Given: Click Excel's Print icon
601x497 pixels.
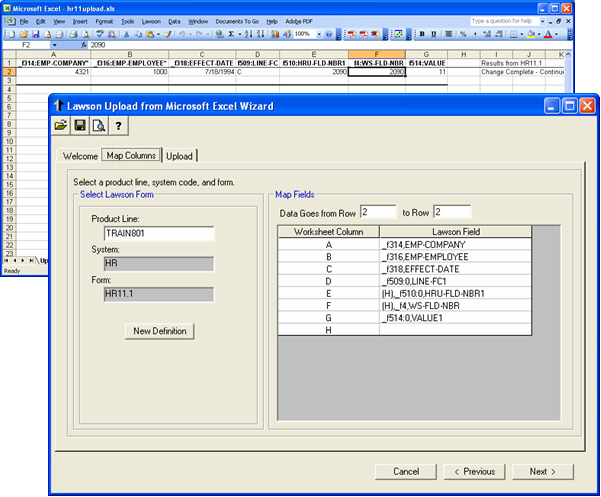Looking at the screenshot, I should click(x=73, y=34).
